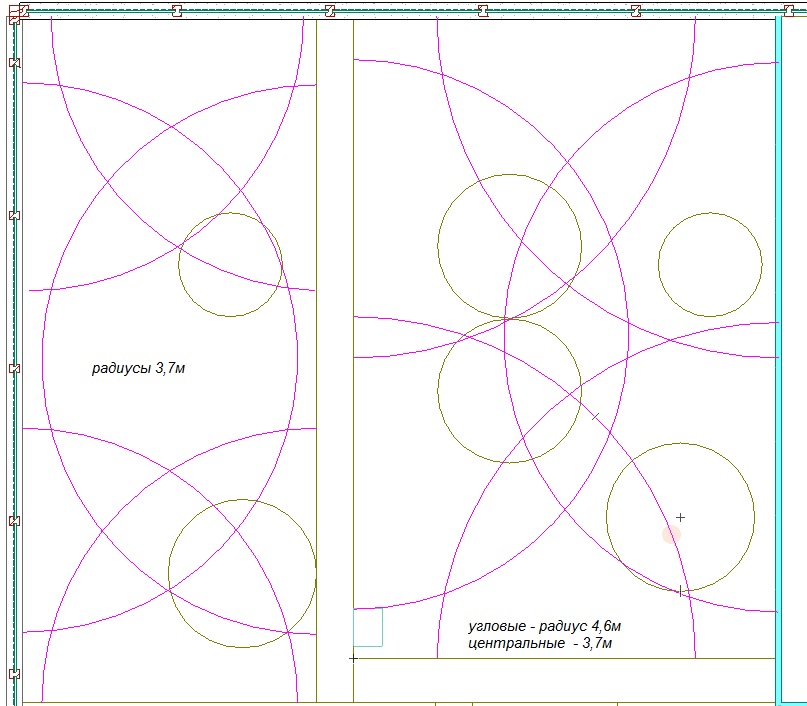This screenshot has height=706, width=807.
Task: Click inside the vertical partition strip between the rooms
Action: [335, 360]
